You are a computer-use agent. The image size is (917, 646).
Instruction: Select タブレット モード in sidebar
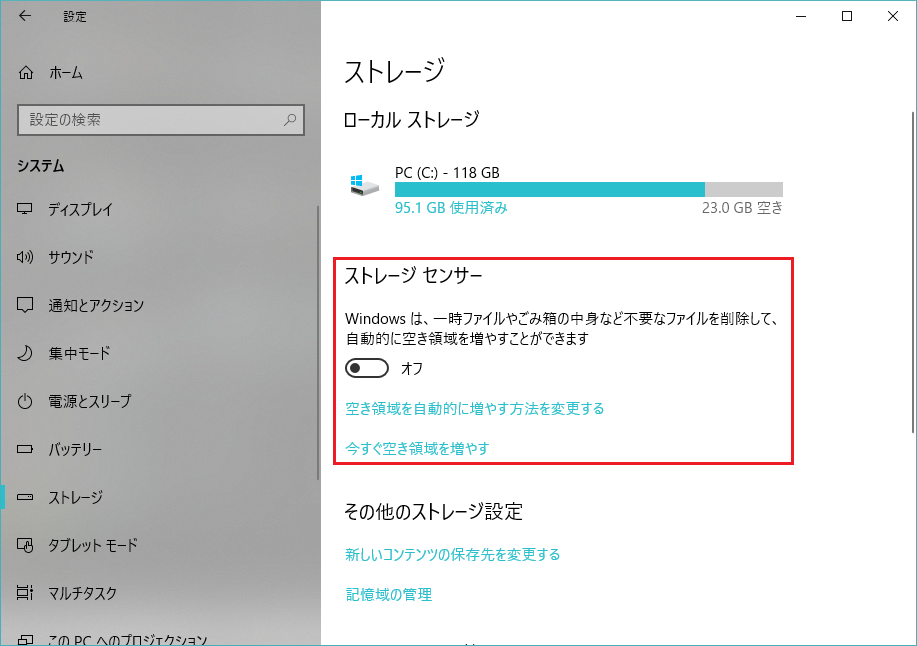[92, 545]
